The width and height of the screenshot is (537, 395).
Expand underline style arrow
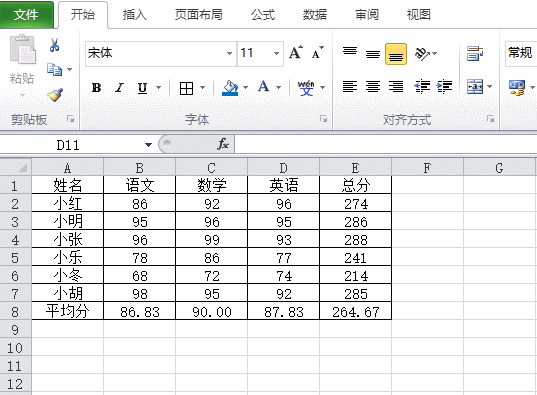click(159, 88)
